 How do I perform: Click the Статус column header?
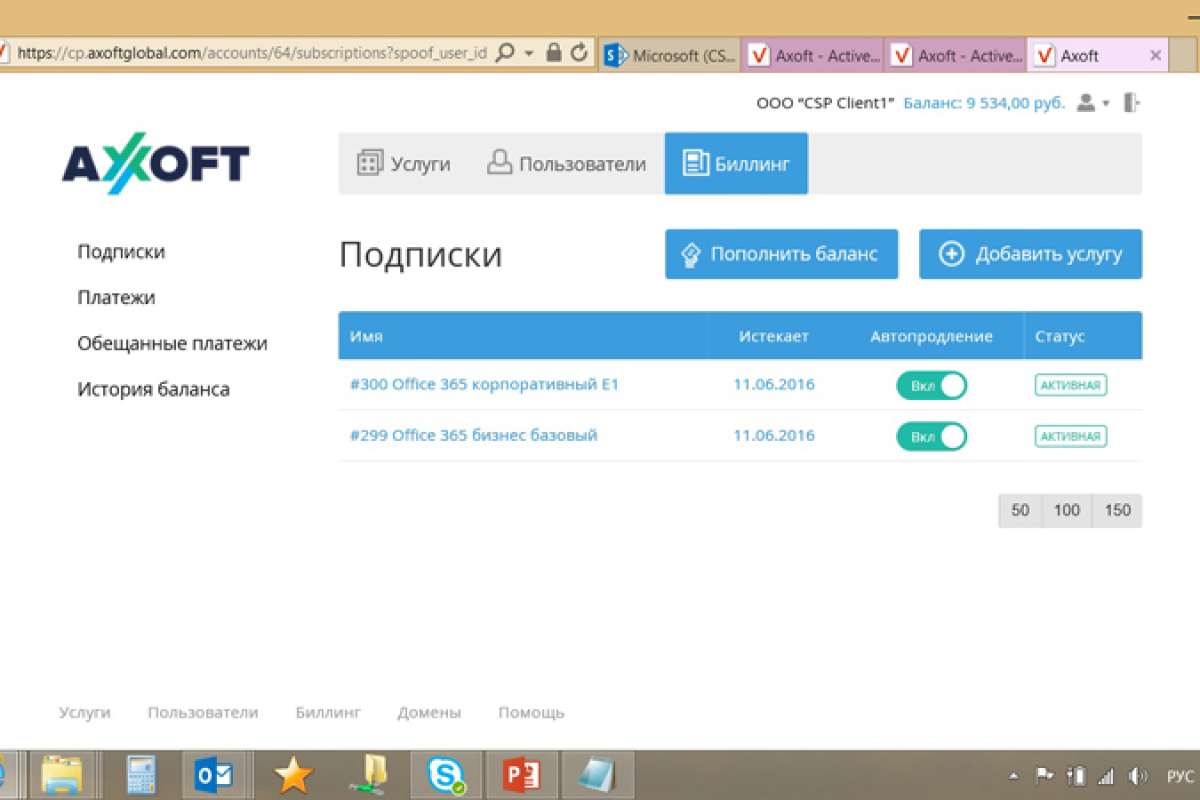1060,337
